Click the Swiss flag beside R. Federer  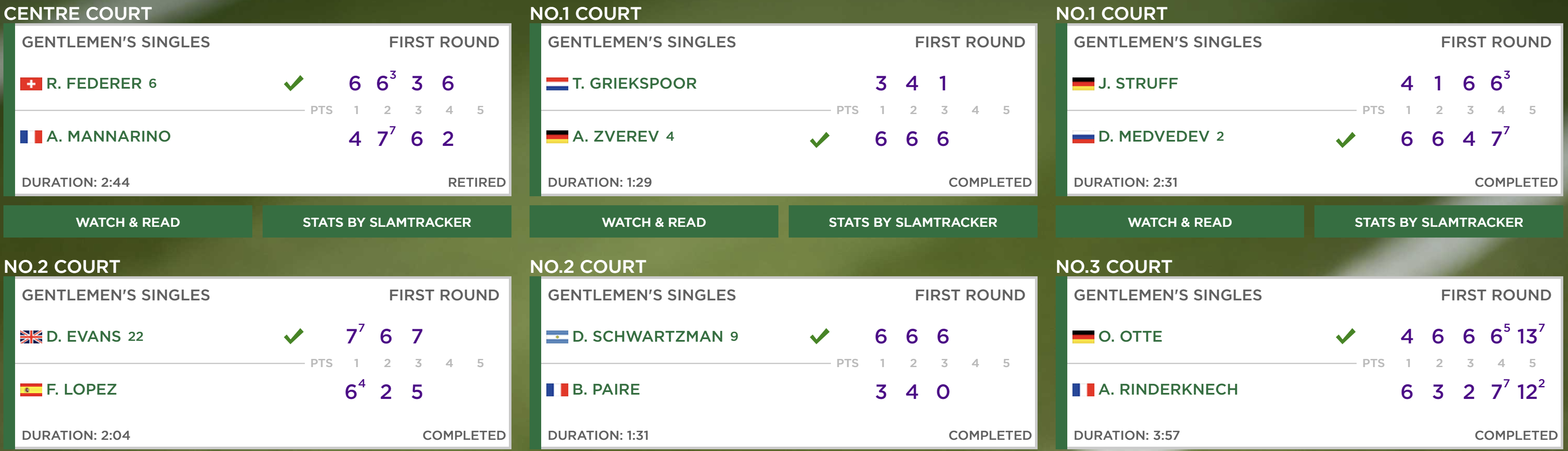tap(31, 84)
